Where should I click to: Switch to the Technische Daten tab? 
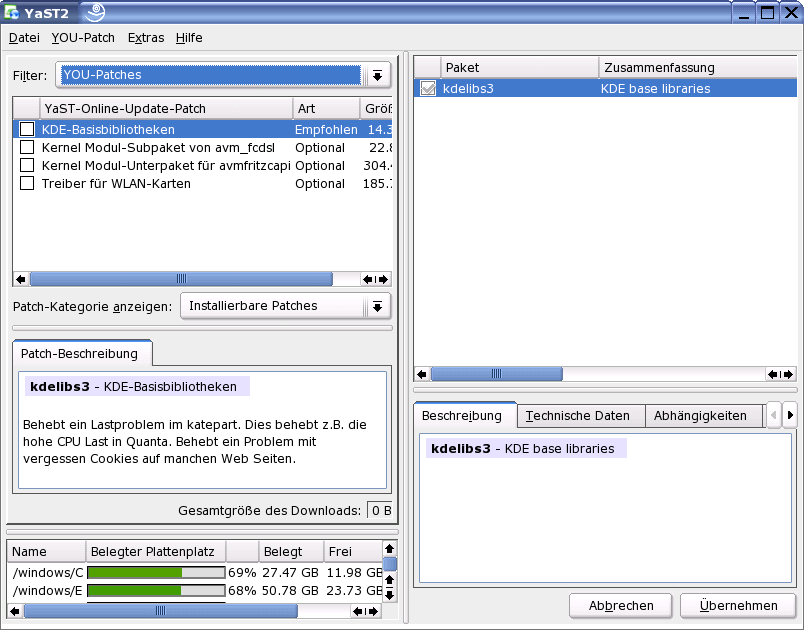(x=580, y=416)
